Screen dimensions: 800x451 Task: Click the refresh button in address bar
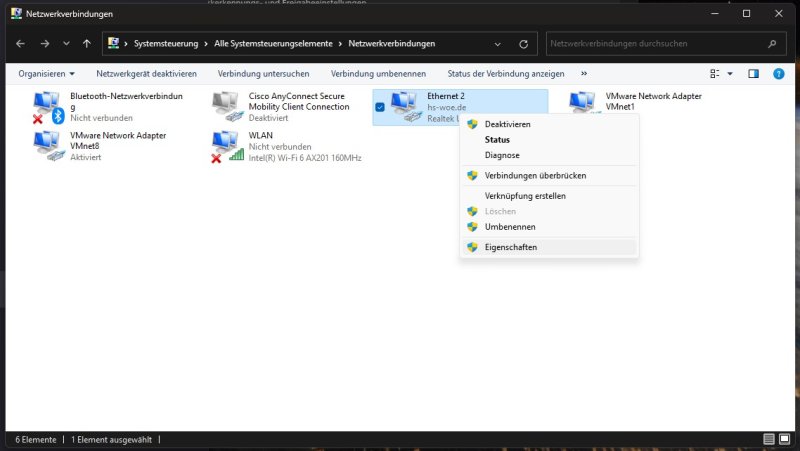coord(523,44)
